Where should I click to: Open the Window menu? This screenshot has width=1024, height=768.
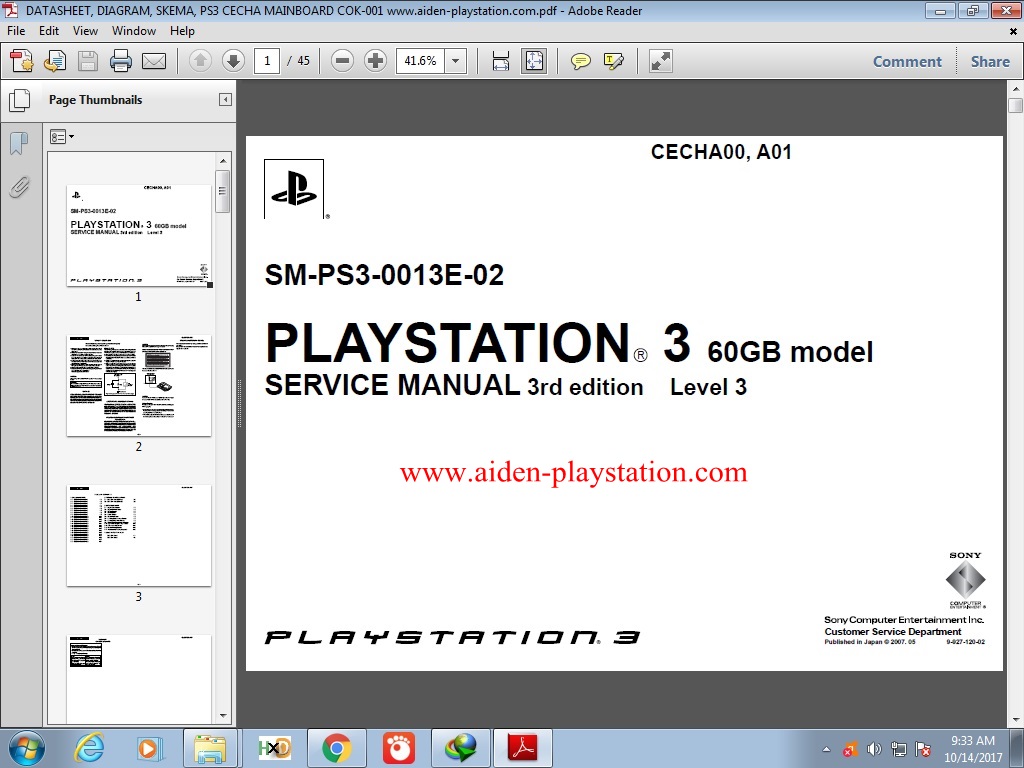(x=133, y=31)
